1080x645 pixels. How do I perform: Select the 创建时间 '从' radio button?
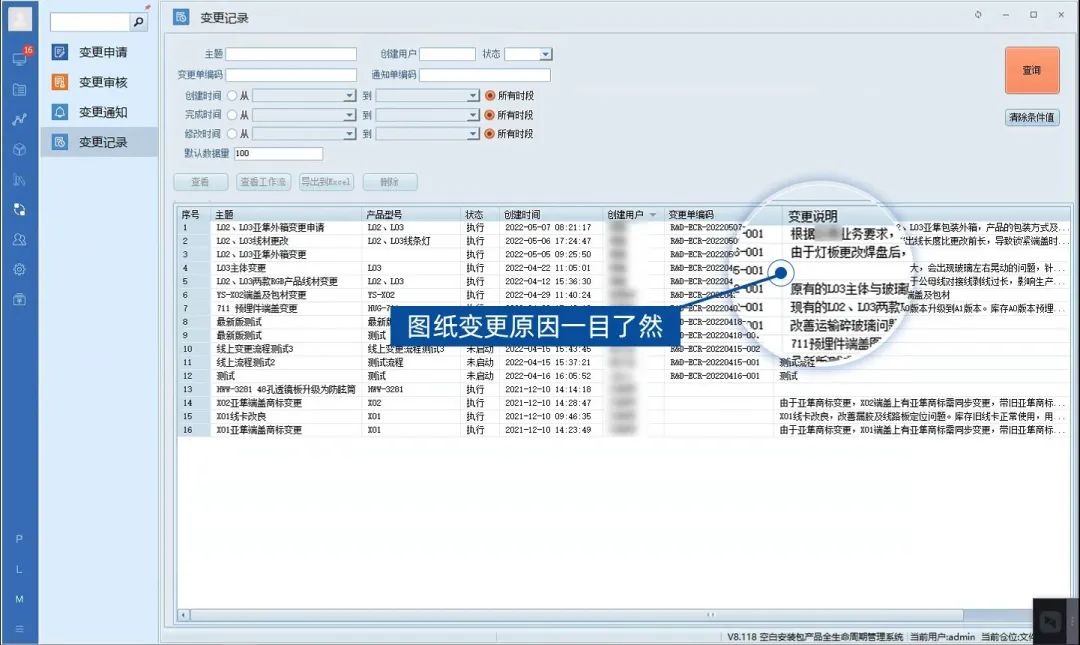(x=232, y=96)
